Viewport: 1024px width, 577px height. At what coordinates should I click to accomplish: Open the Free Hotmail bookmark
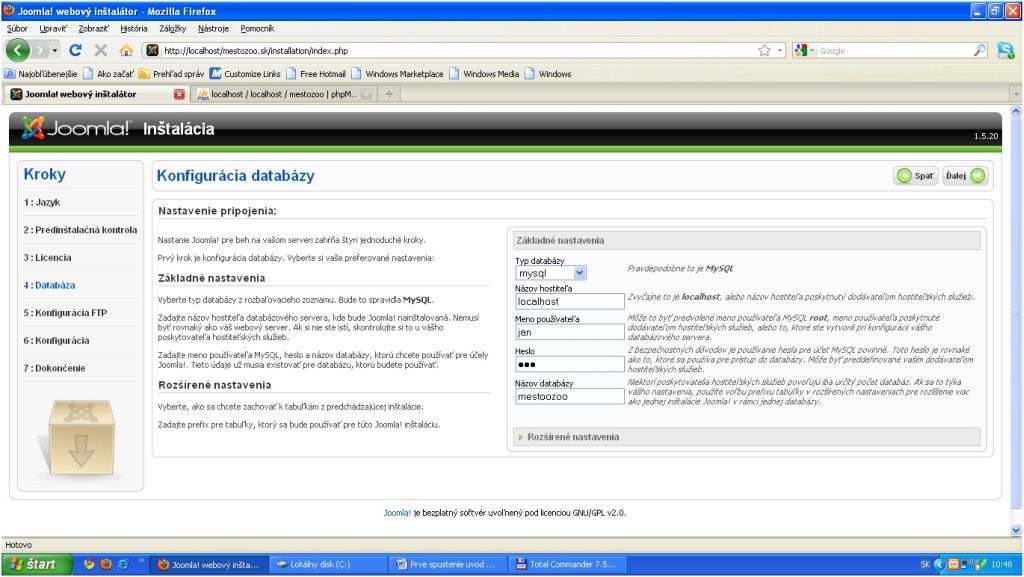[x=316, y=74]
